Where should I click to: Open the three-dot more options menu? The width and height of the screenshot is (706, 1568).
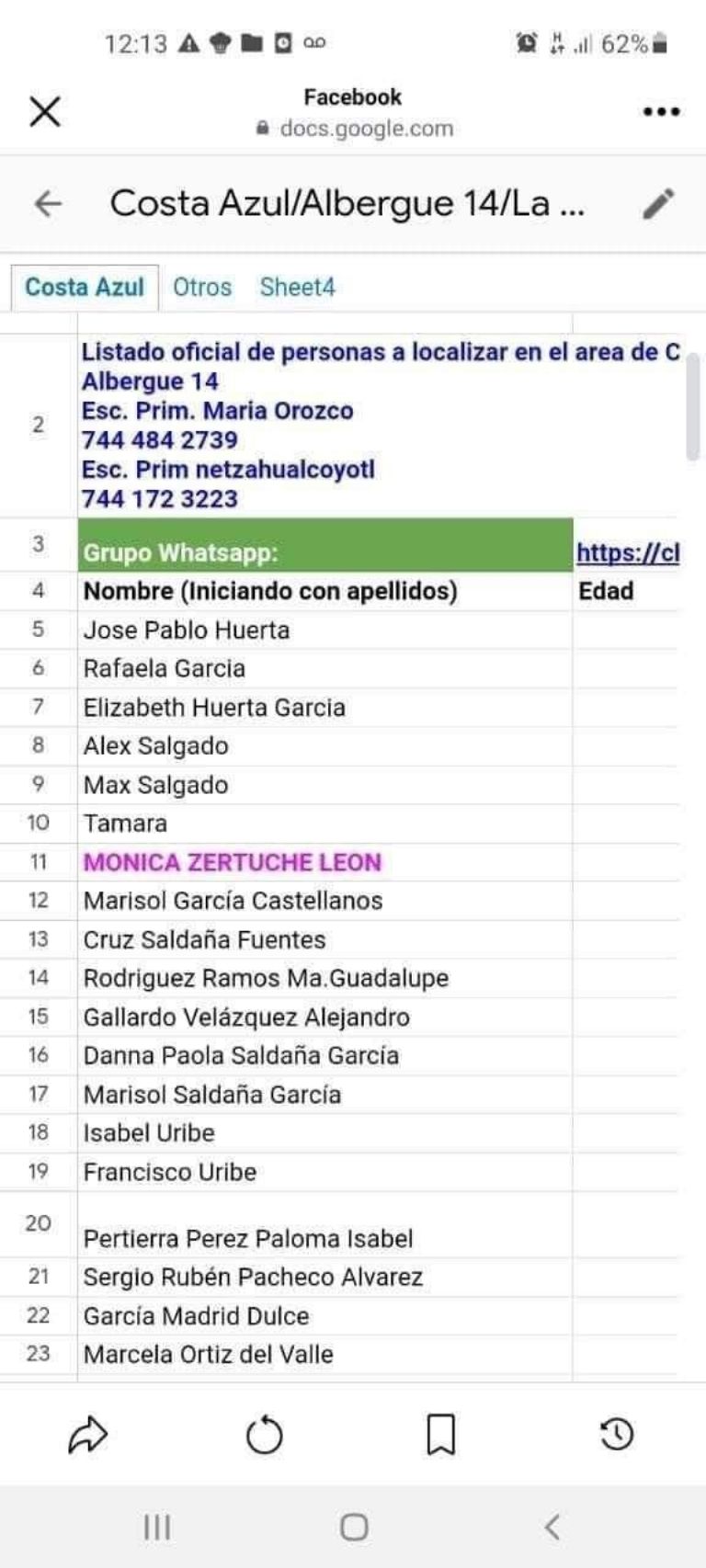[x=661, y=112]
